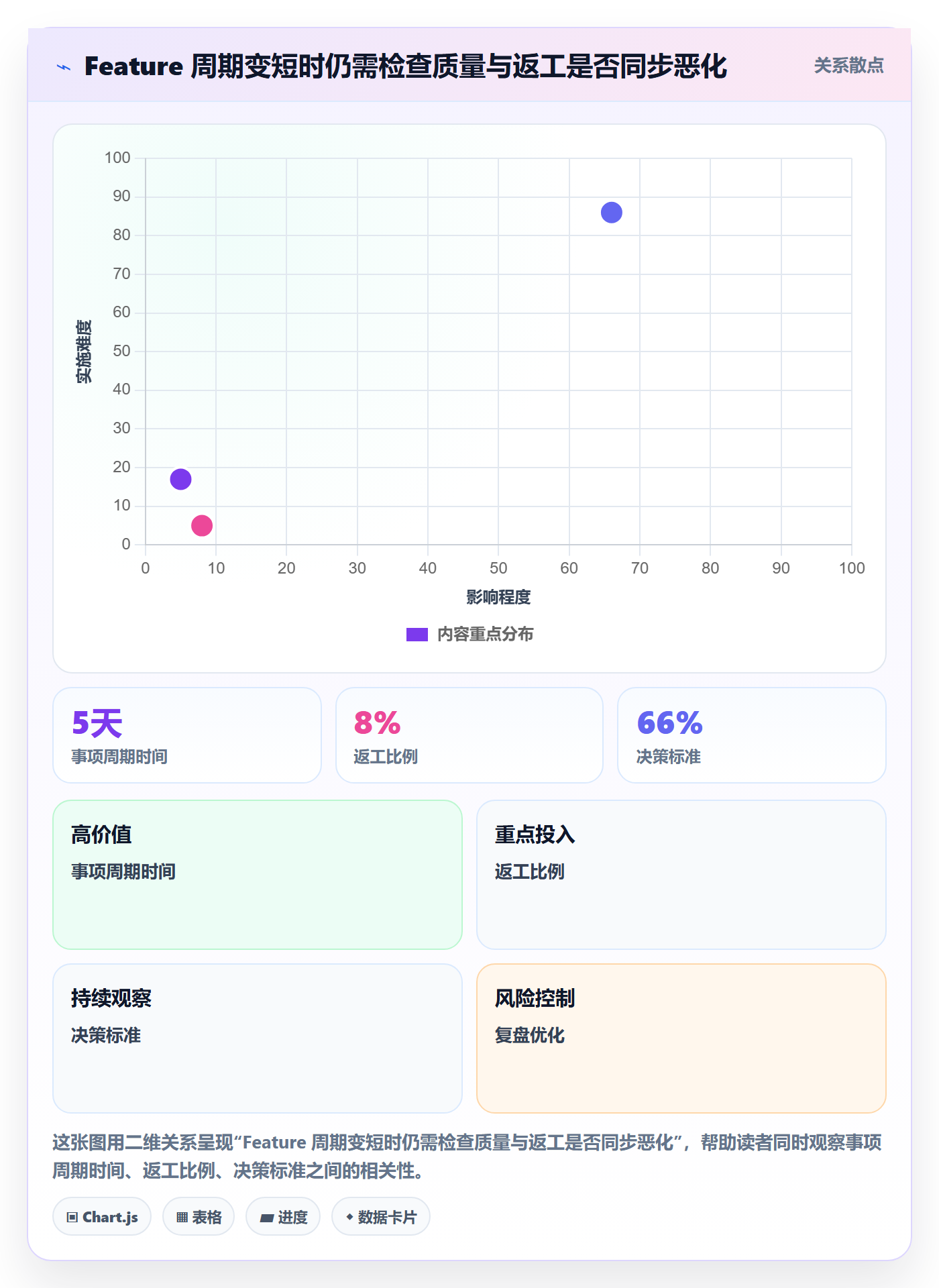The height and width of the screenshot is (1288, 939).
Task: Click the 数据卡片 tag chip
Action: click(381, 1217)
